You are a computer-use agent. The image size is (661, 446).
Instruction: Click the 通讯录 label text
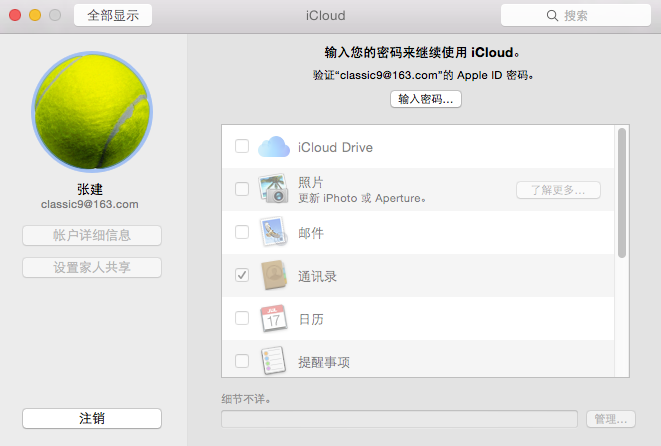tap(317, 277)
